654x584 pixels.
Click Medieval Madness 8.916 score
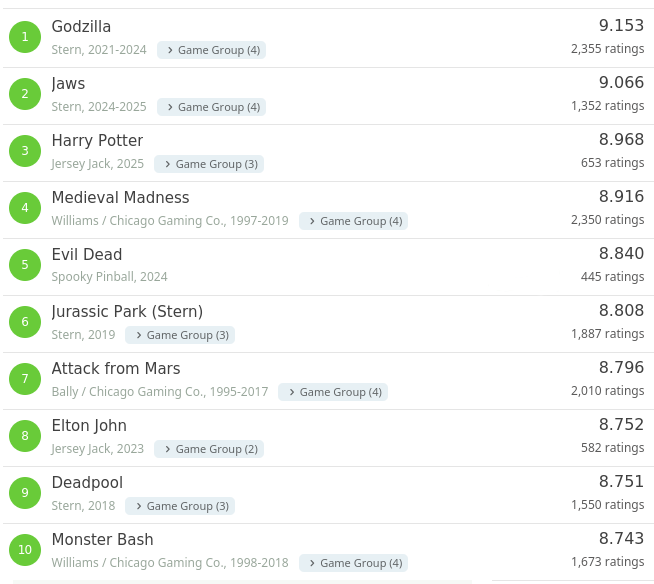(x=621, y=197)
